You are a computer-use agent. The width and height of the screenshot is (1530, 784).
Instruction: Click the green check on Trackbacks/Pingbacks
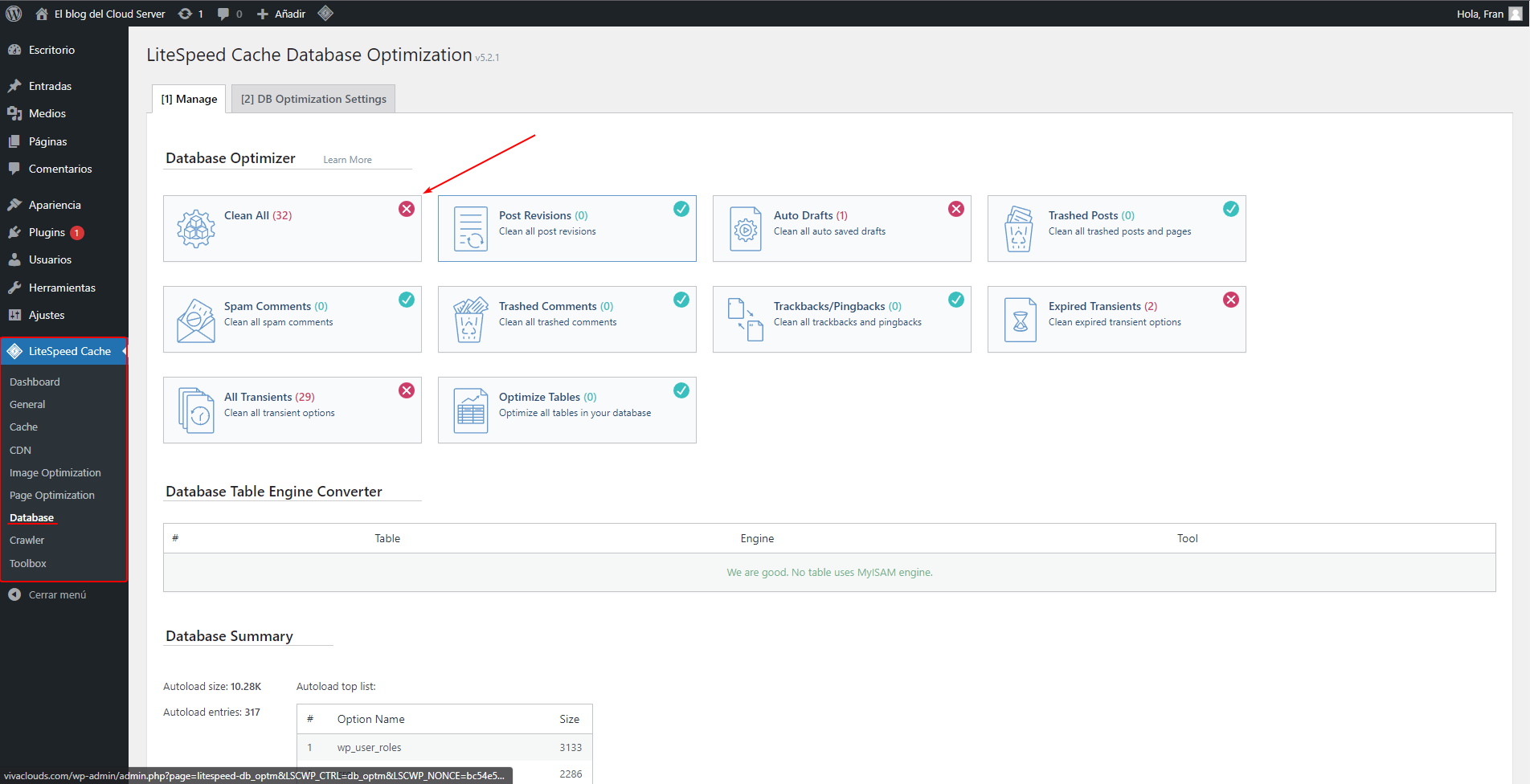pos(956,300)
